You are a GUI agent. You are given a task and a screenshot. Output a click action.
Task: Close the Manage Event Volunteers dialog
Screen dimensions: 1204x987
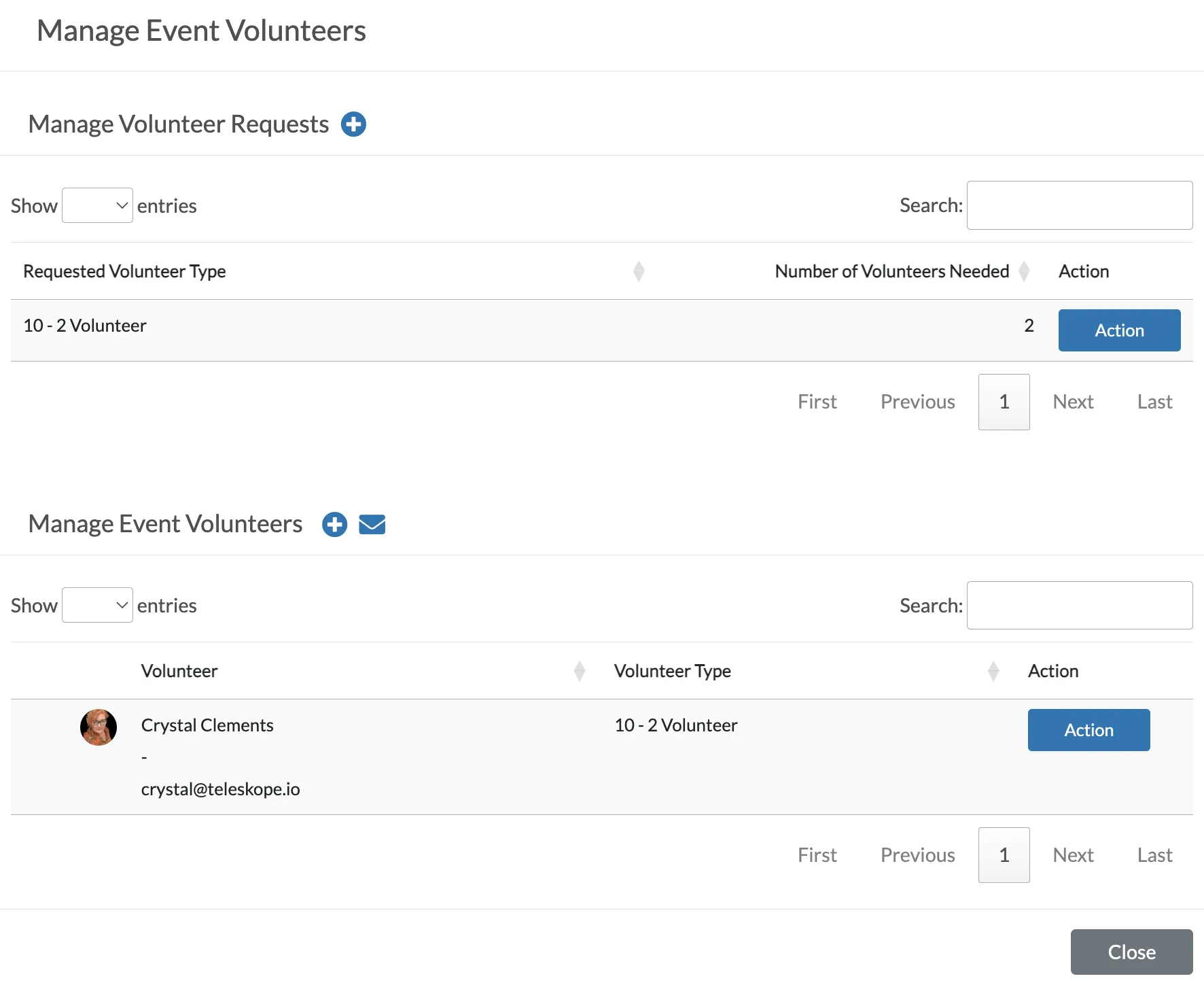click(x=1131, y=952)
